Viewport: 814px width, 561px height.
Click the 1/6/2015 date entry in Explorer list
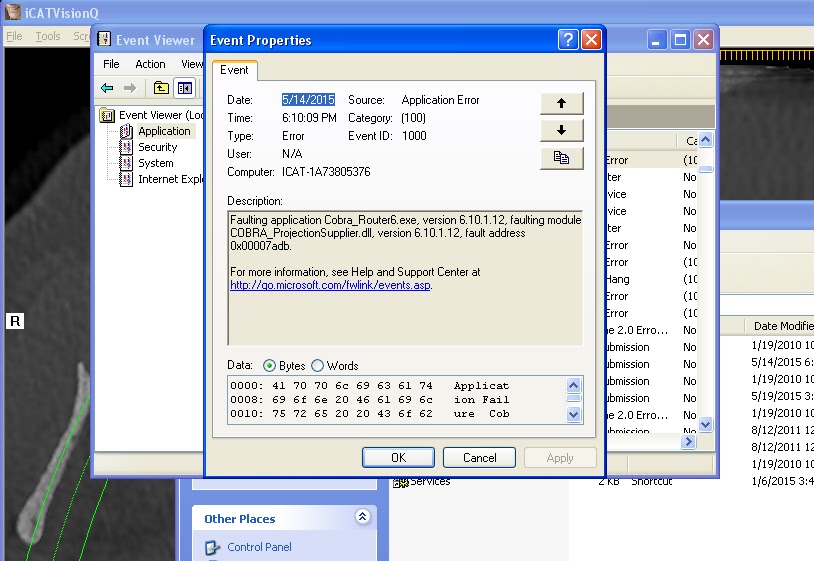782,481
